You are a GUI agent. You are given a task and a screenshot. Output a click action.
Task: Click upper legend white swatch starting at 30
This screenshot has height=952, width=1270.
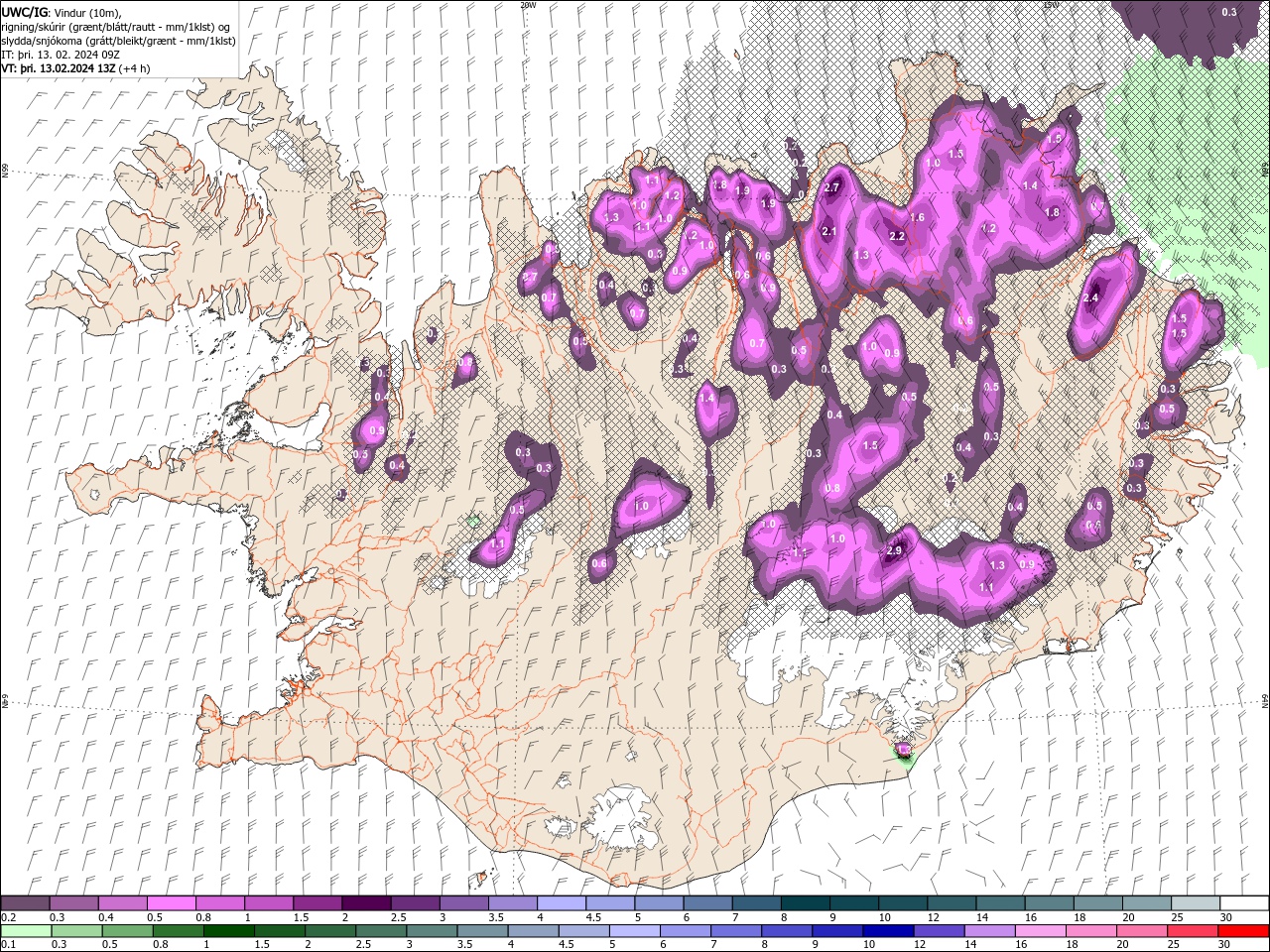tap(1244, 903)
